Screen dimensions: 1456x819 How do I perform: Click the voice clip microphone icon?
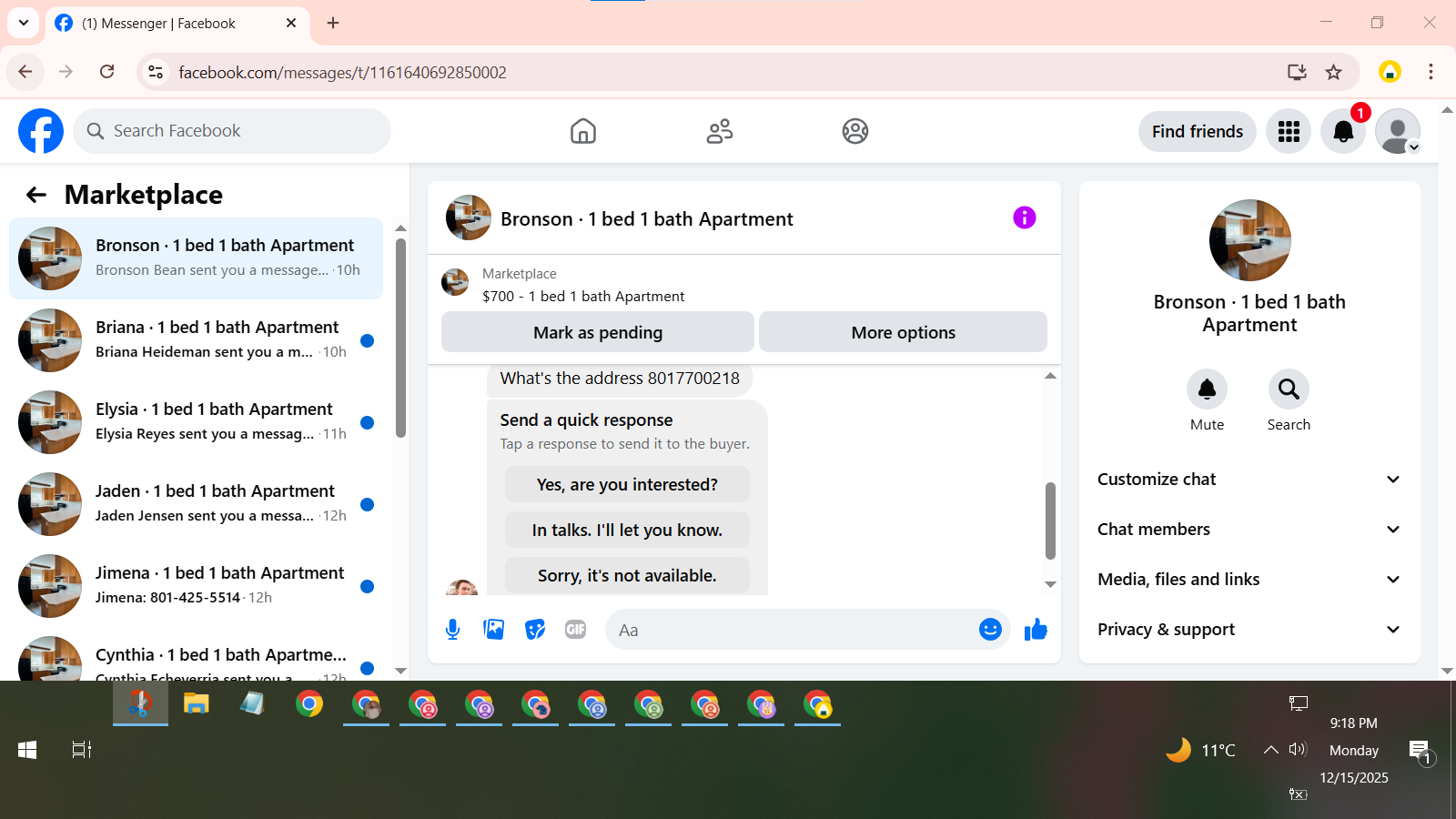tap(452, 630)
